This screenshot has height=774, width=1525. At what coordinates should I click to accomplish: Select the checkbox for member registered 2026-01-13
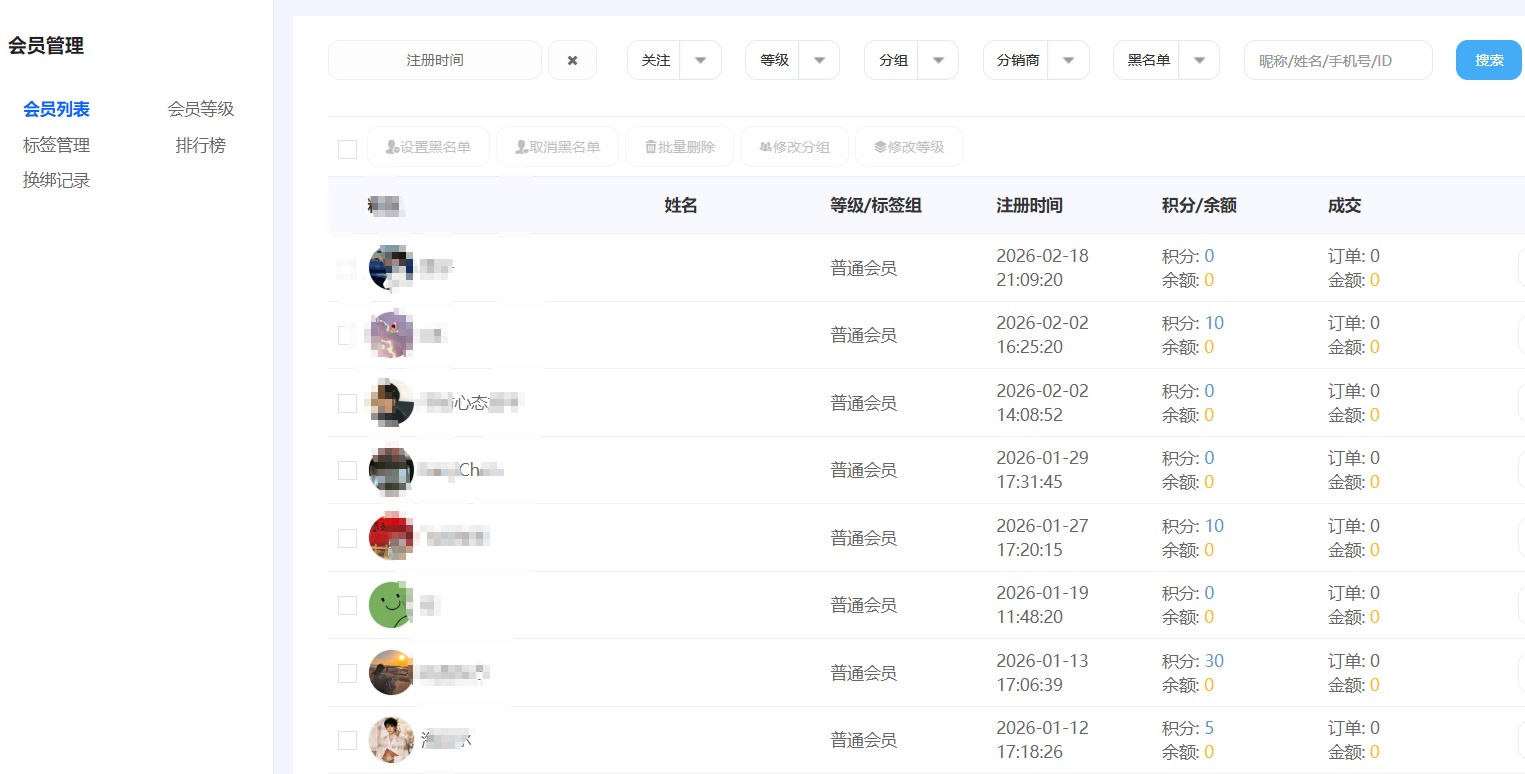(347, 673)
